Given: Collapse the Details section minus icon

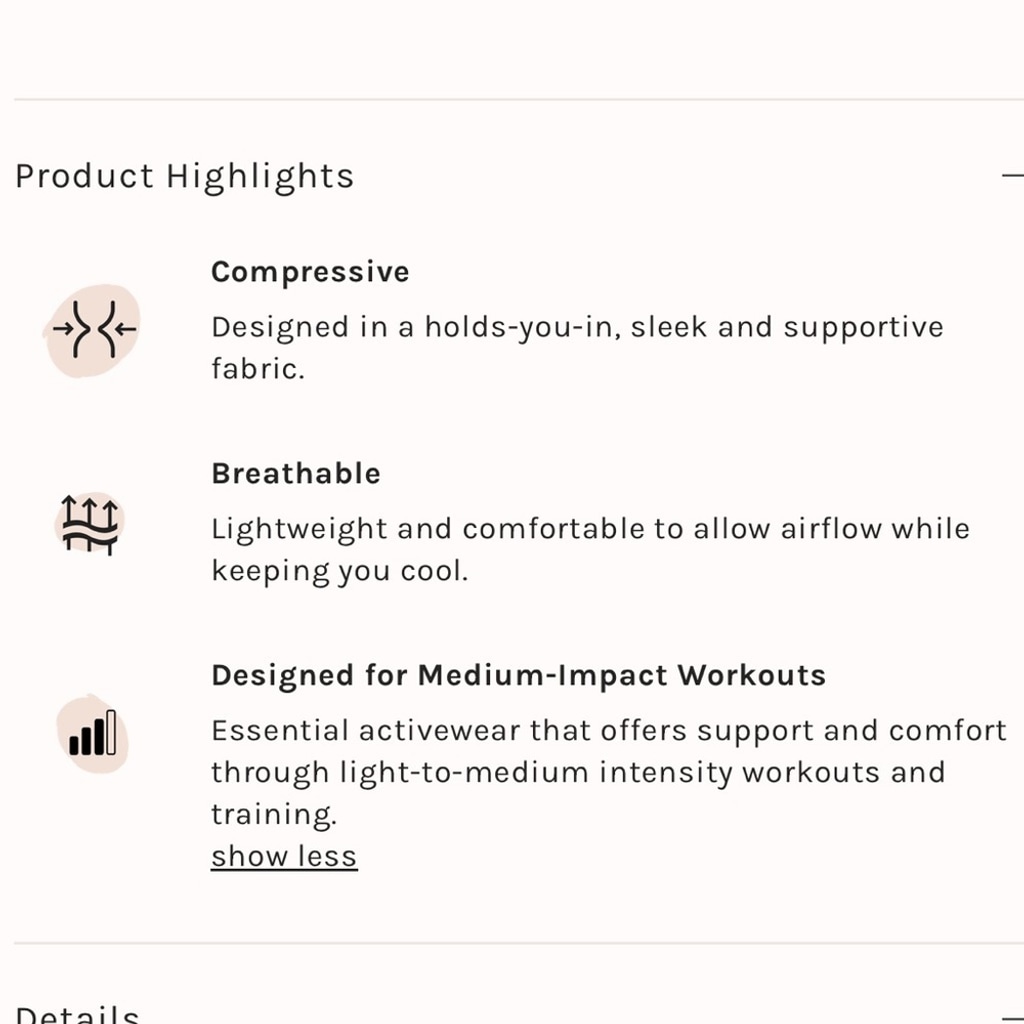Looking at the screenshot, I should (1013, 1020).
